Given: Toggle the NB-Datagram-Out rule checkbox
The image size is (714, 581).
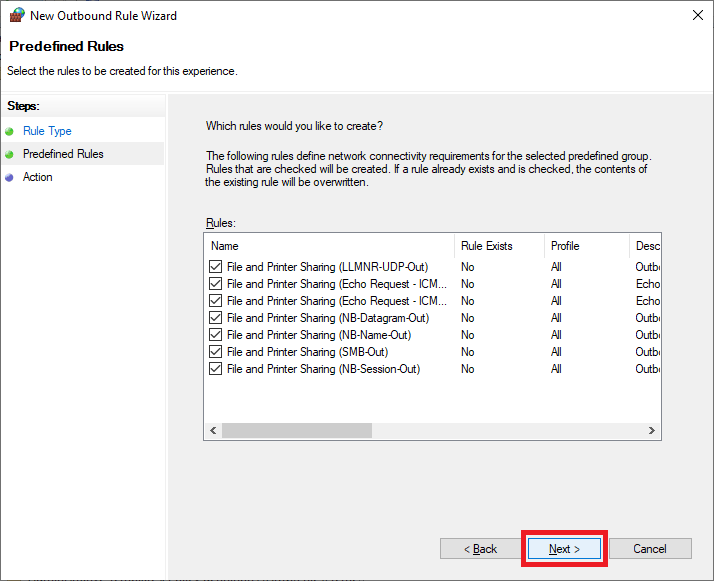Looking at the screenshot, I should [216, 318].
